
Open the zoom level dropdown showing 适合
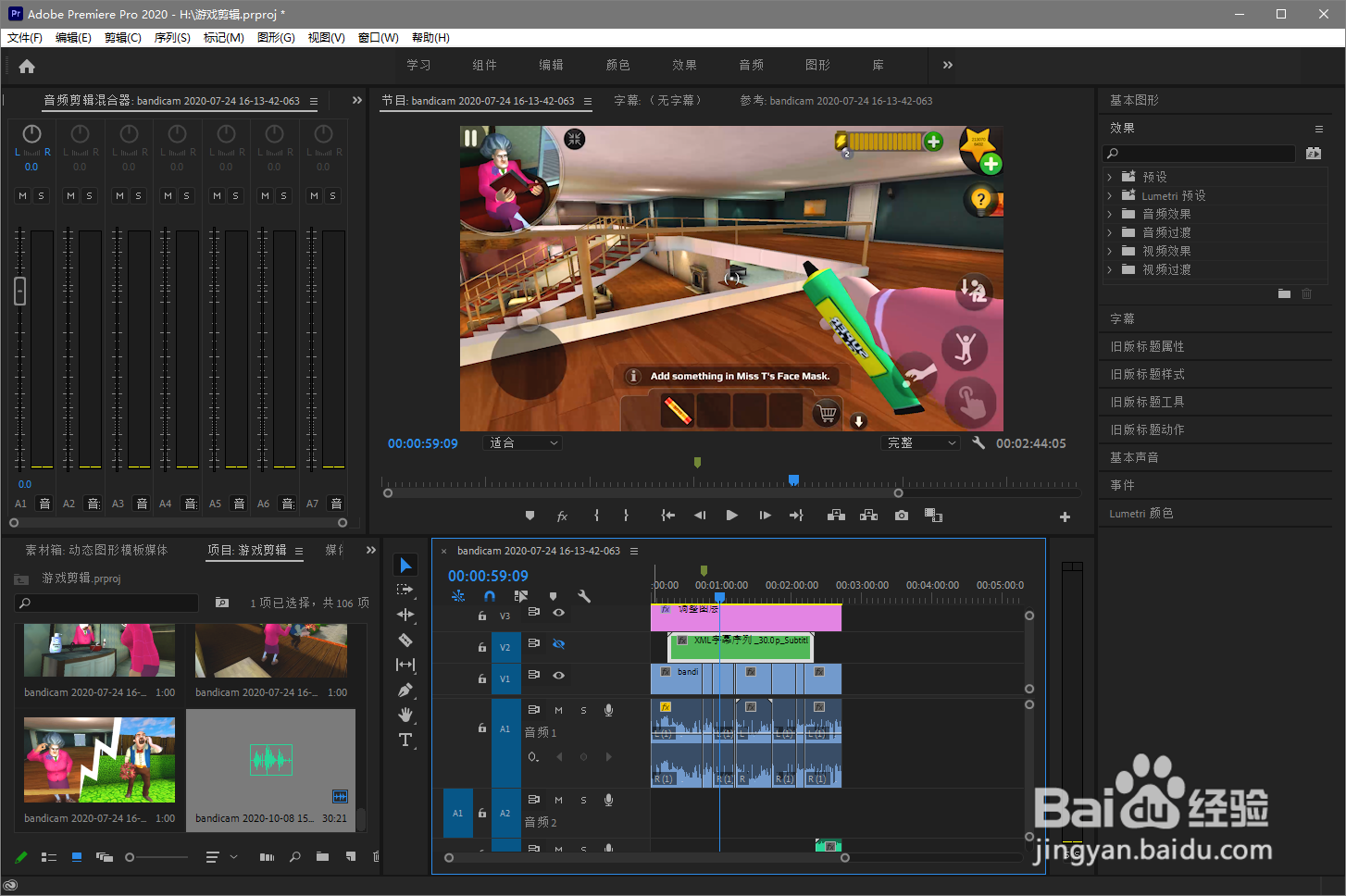click(x=523, y=443)
